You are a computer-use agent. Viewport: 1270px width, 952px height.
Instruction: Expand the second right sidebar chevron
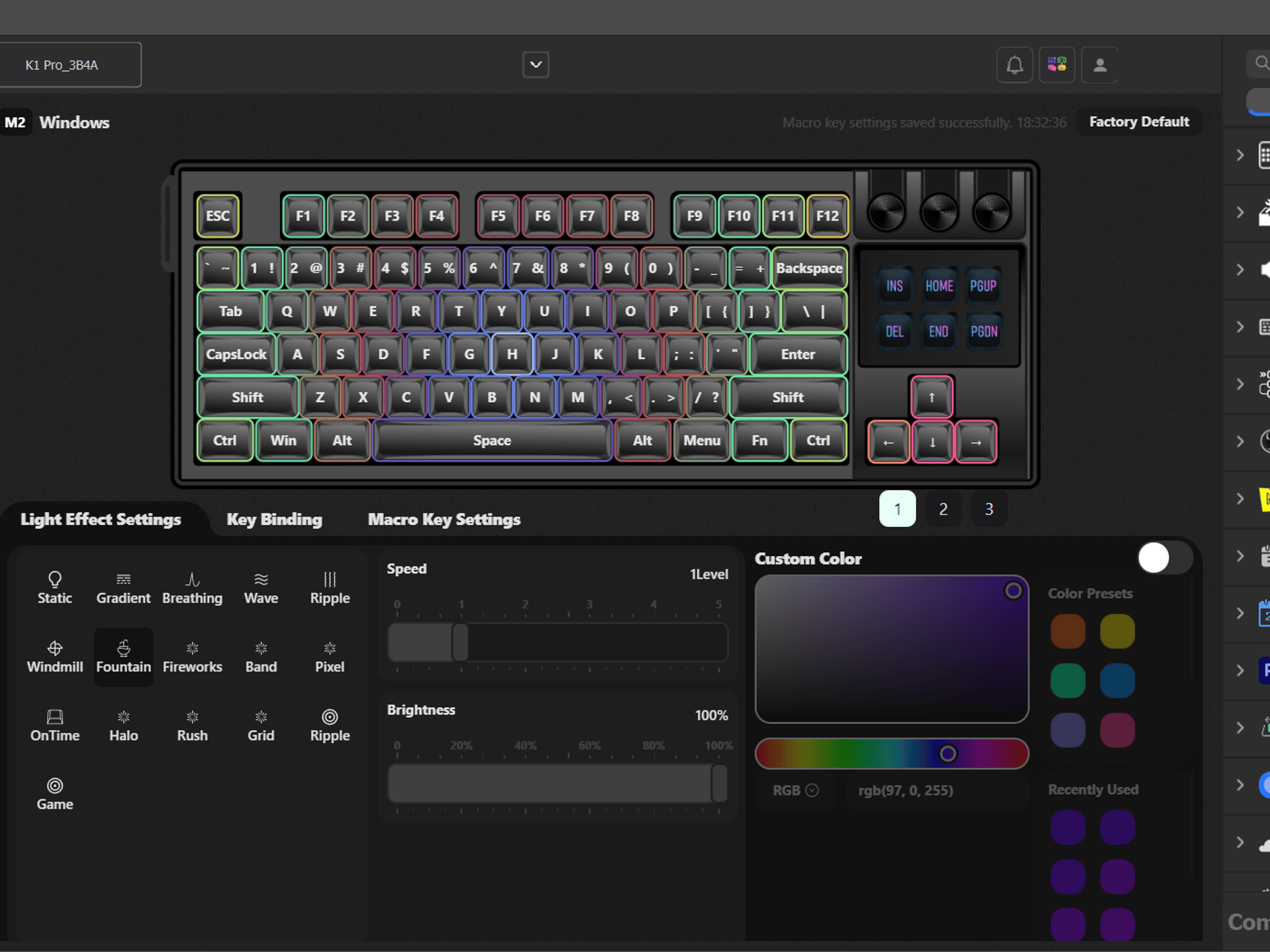[x=1240, y=213]
